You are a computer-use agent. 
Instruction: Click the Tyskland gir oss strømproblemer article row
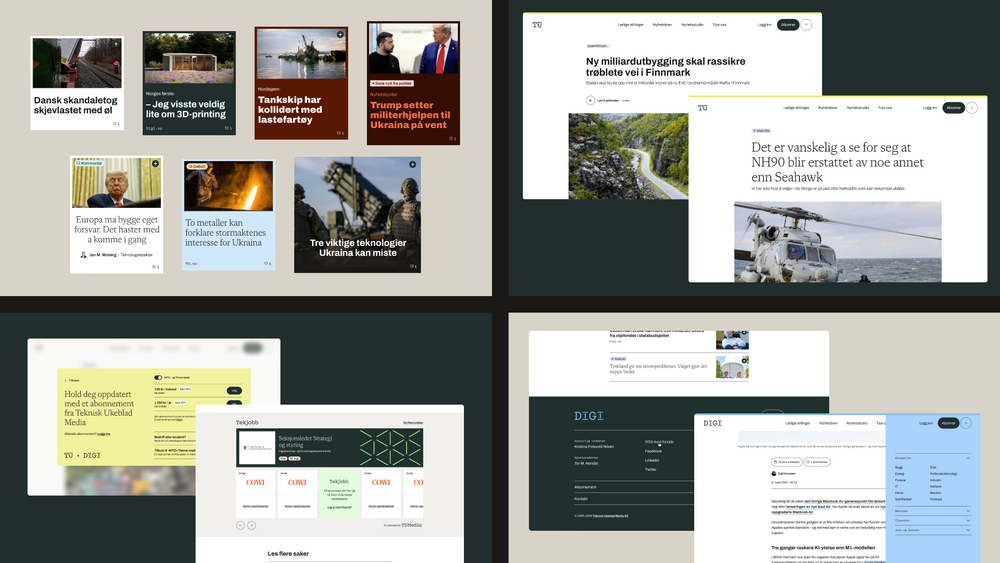click(679, 368)
